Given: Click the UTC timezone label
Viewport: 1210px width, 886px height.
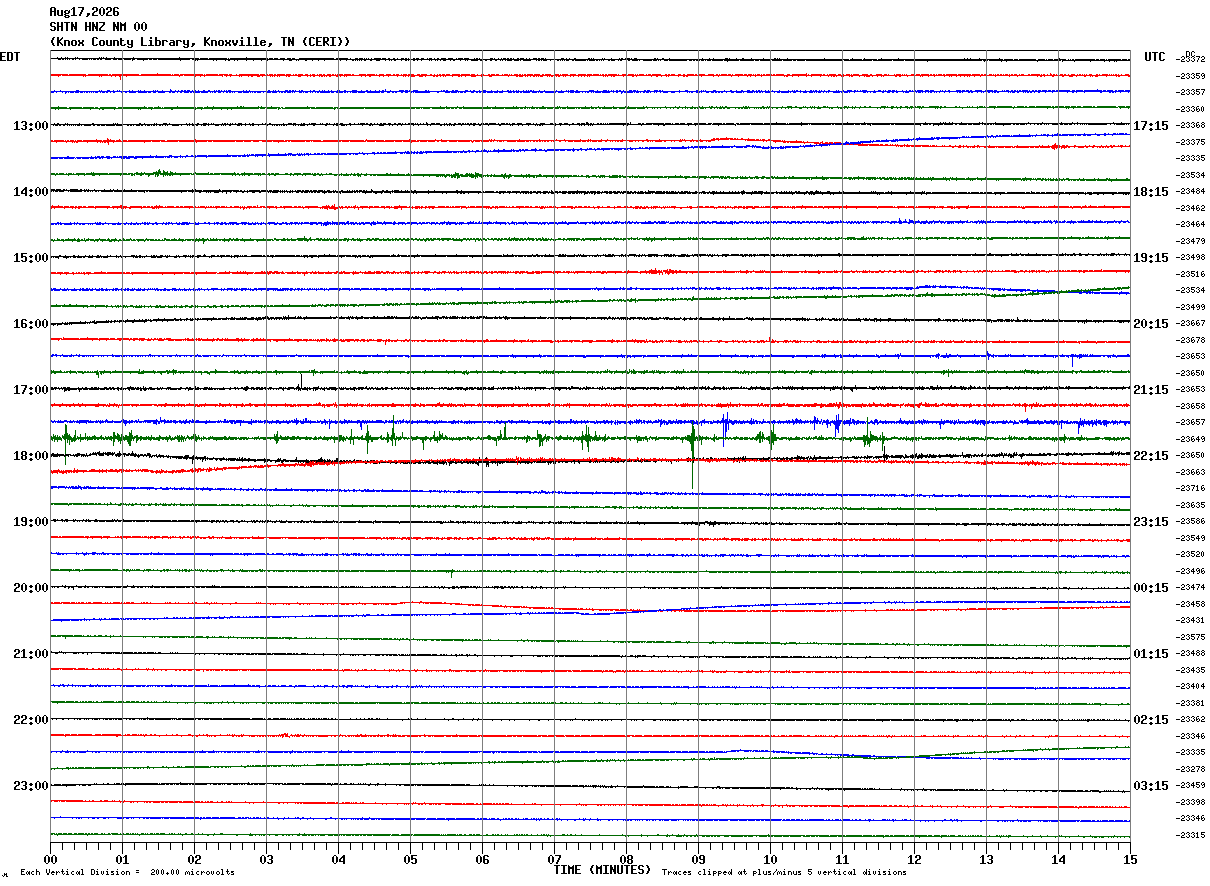Looking at the screenshot, I should pyautogui.click(x=1155, y=57).
